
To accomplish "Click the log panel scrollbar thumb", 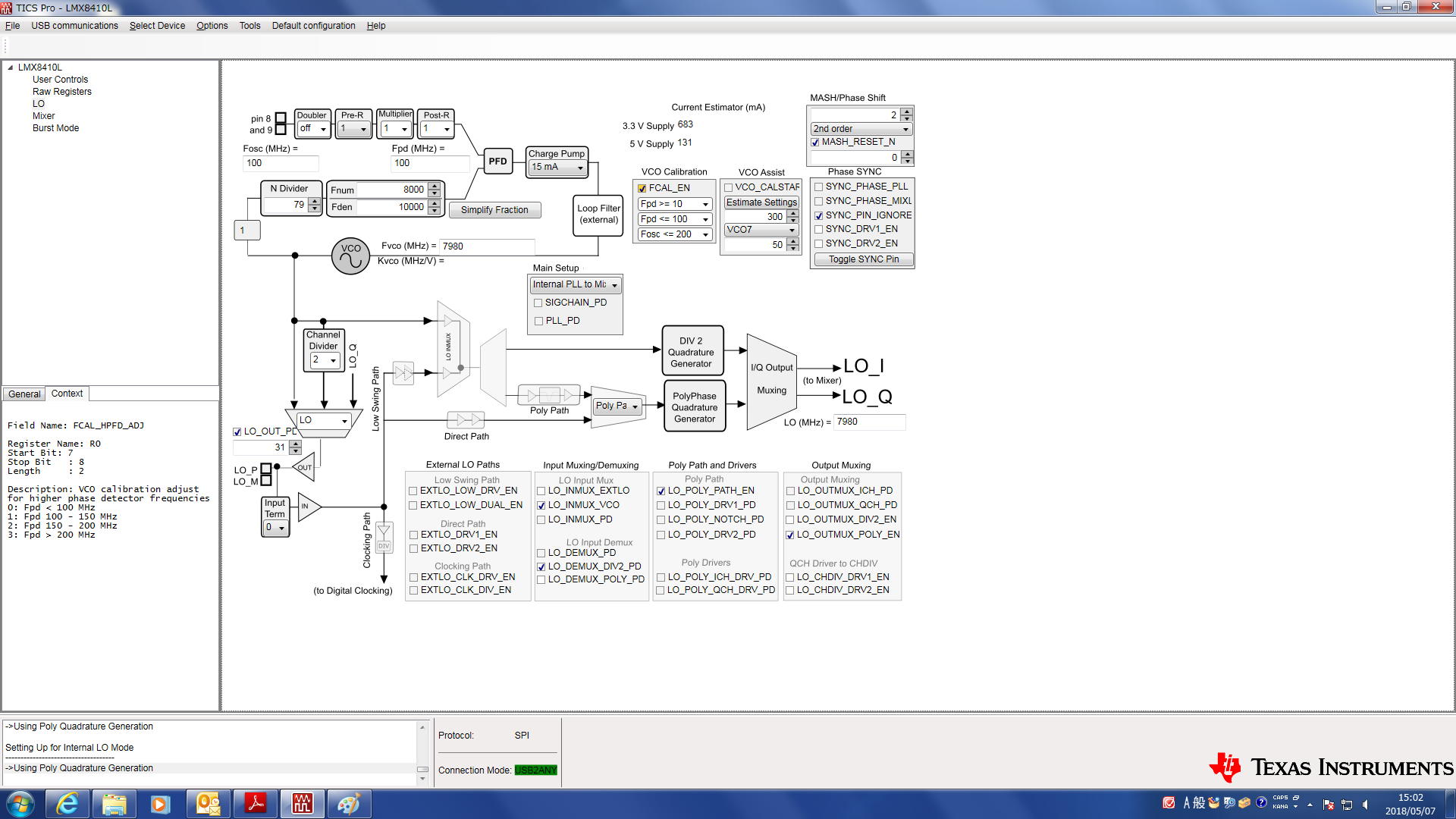I will 422,769.
